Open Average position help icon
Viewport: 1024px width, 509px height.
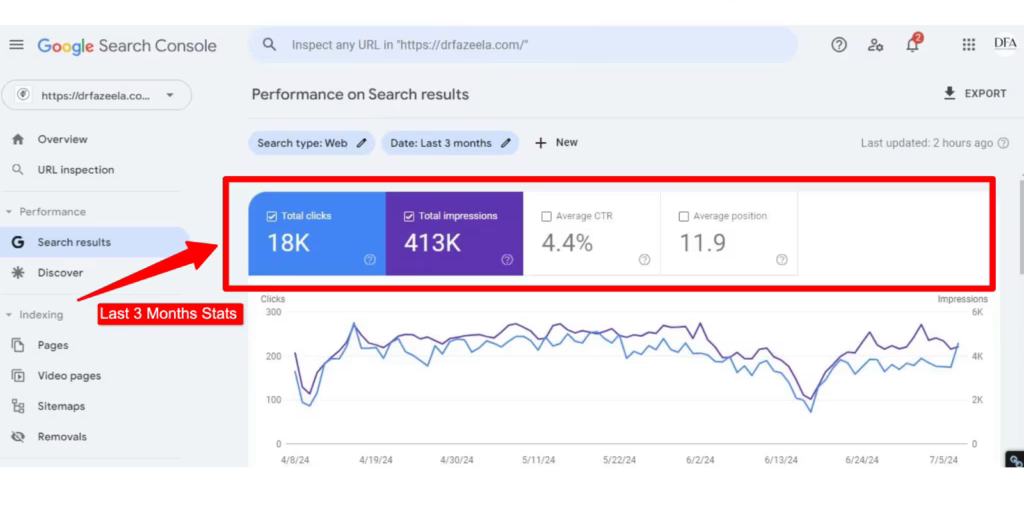pos(782,259)
